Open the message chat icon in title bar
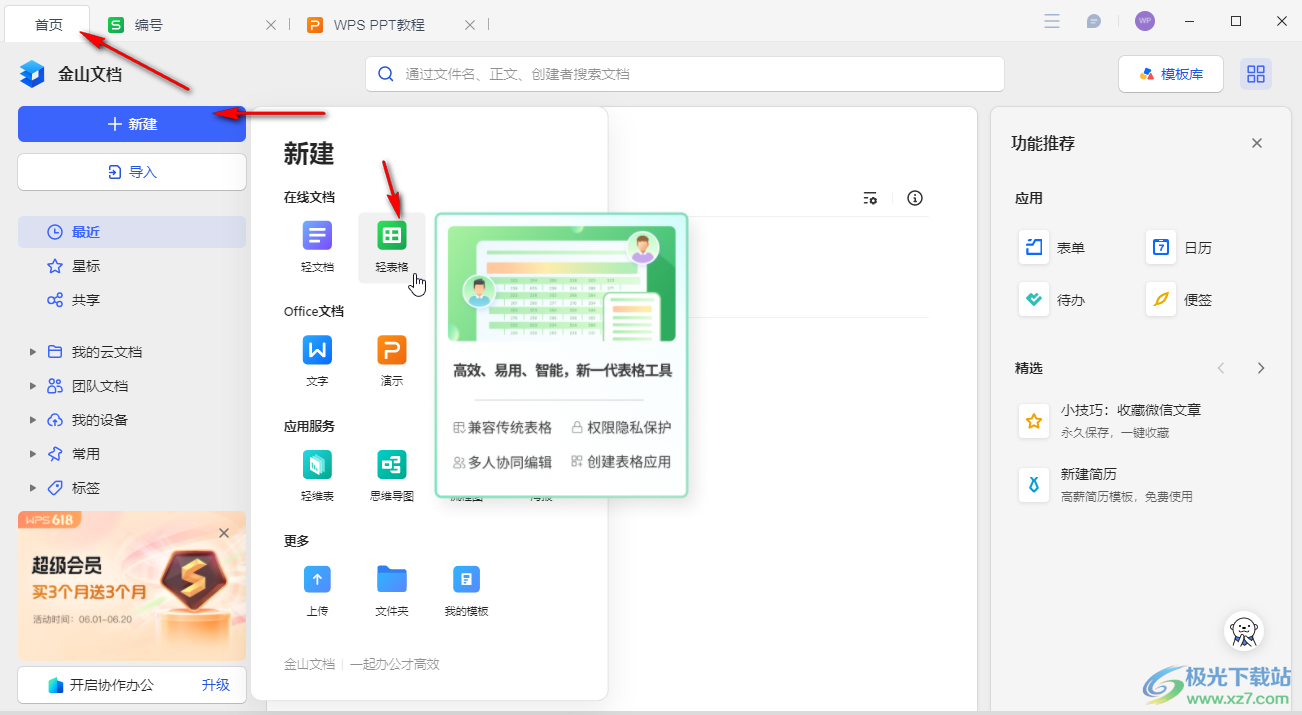 click(1094, 21)
